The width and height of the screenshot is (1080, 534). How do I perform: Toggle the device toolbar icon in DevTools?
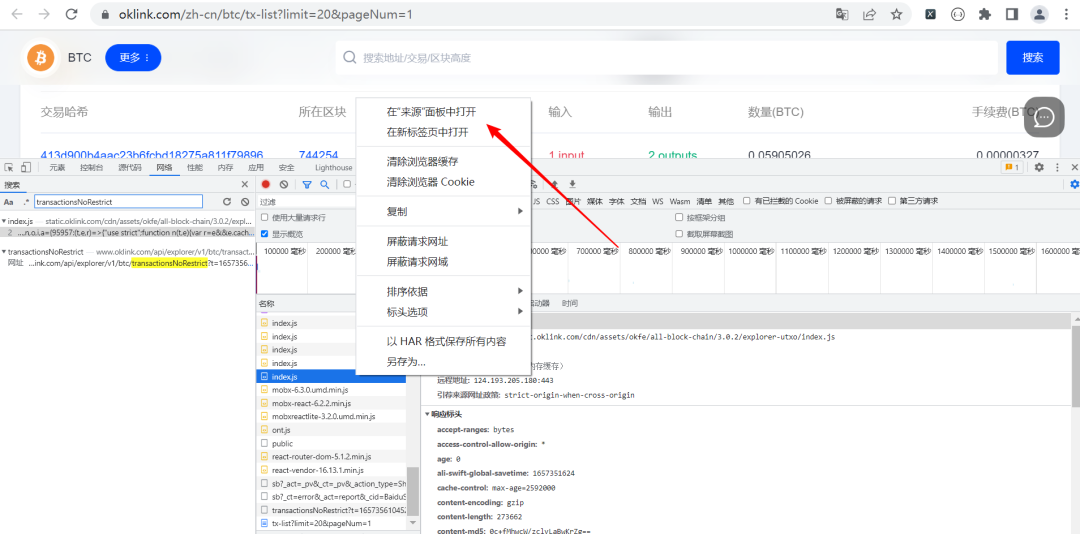(25, 167)
